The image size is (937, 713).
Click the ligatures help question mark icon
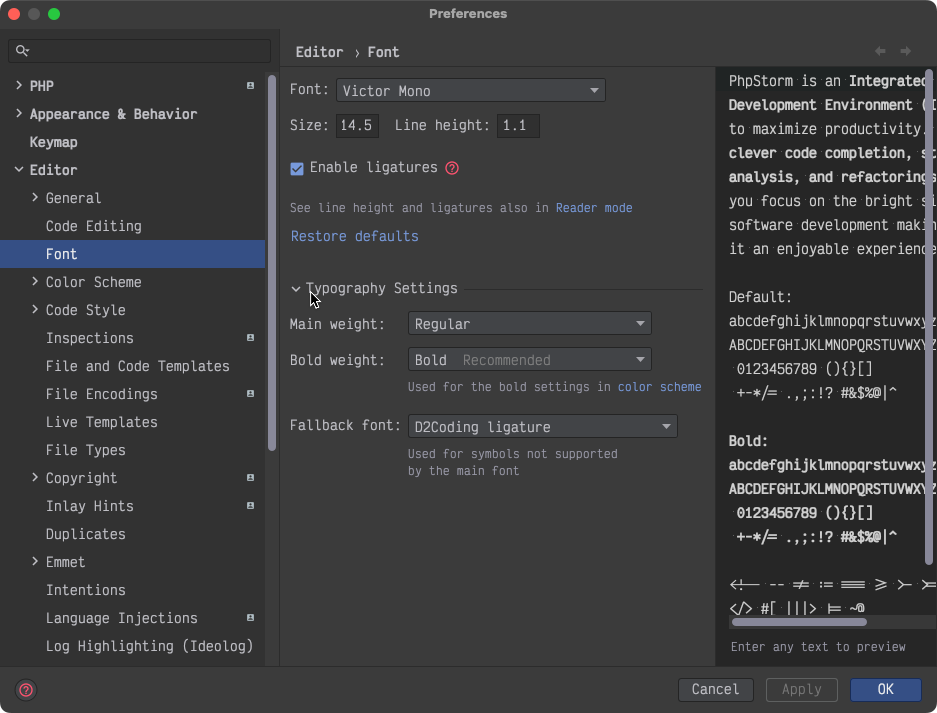click(x=452, y=169)
